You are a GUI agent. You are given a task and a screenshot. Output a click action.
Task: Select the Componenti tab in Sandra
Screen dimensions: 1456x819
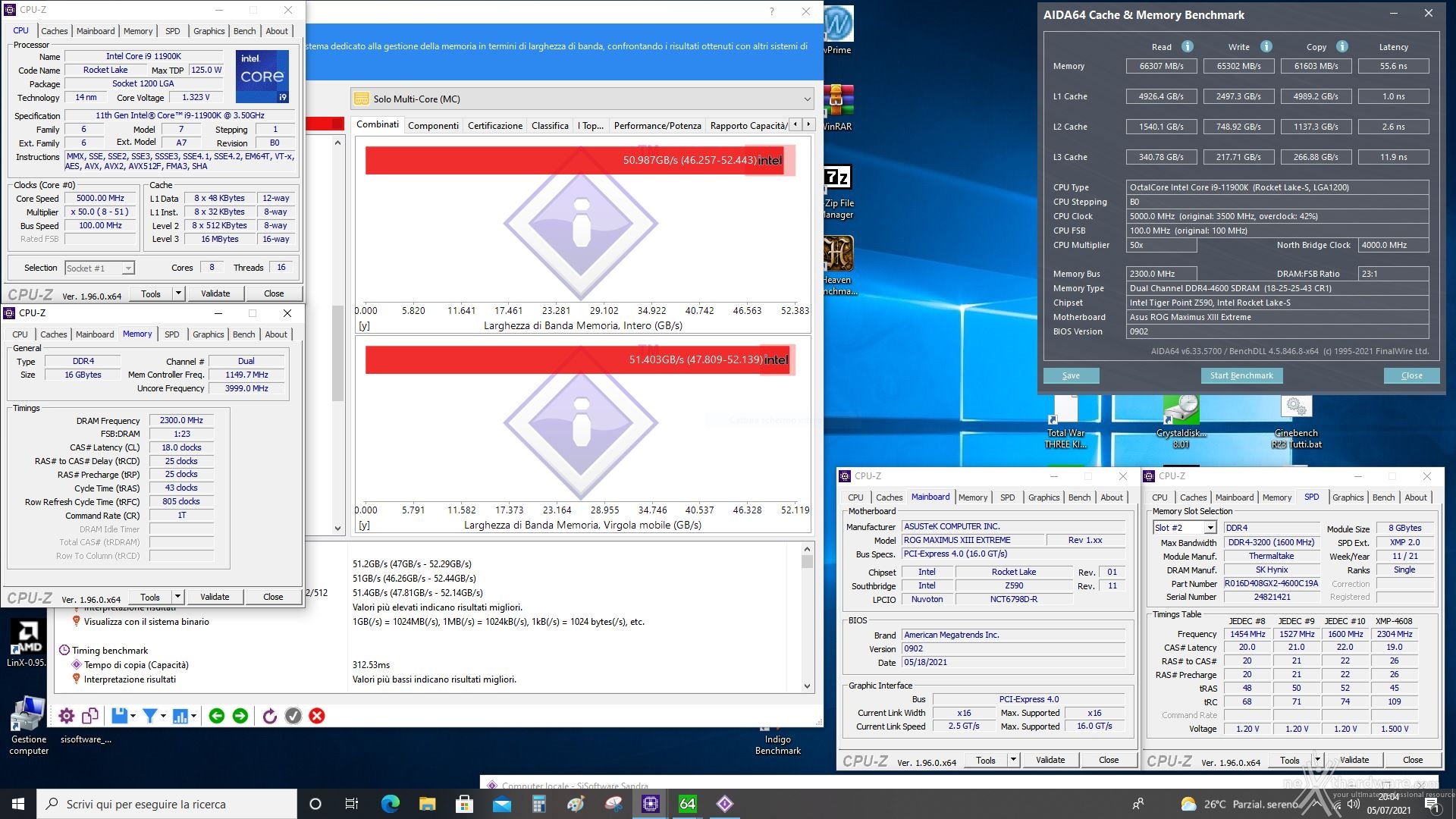click(433, 125)
